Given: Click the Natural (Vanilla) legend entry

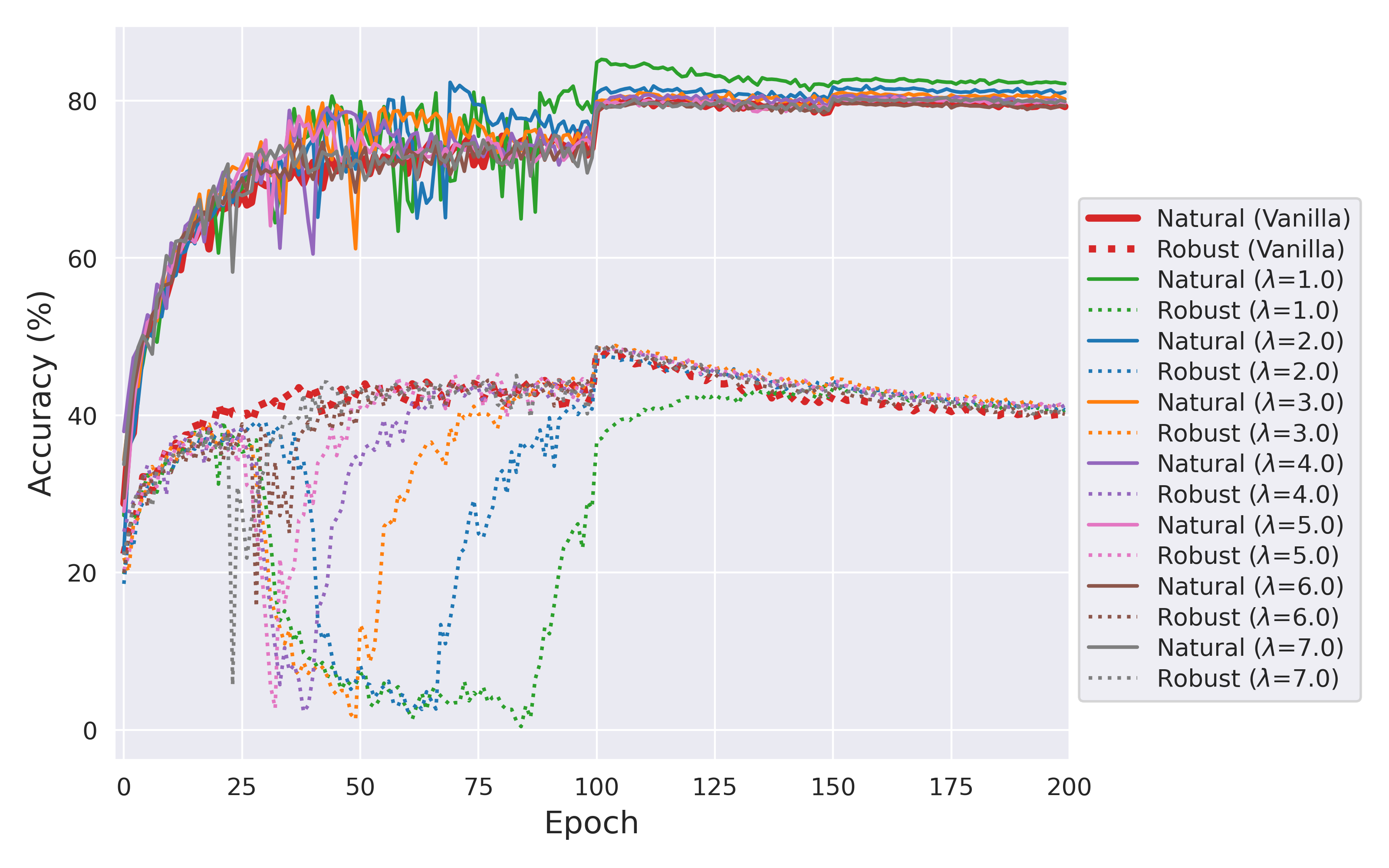Looking at the screenshot, I should click(x=1253, y=219).
